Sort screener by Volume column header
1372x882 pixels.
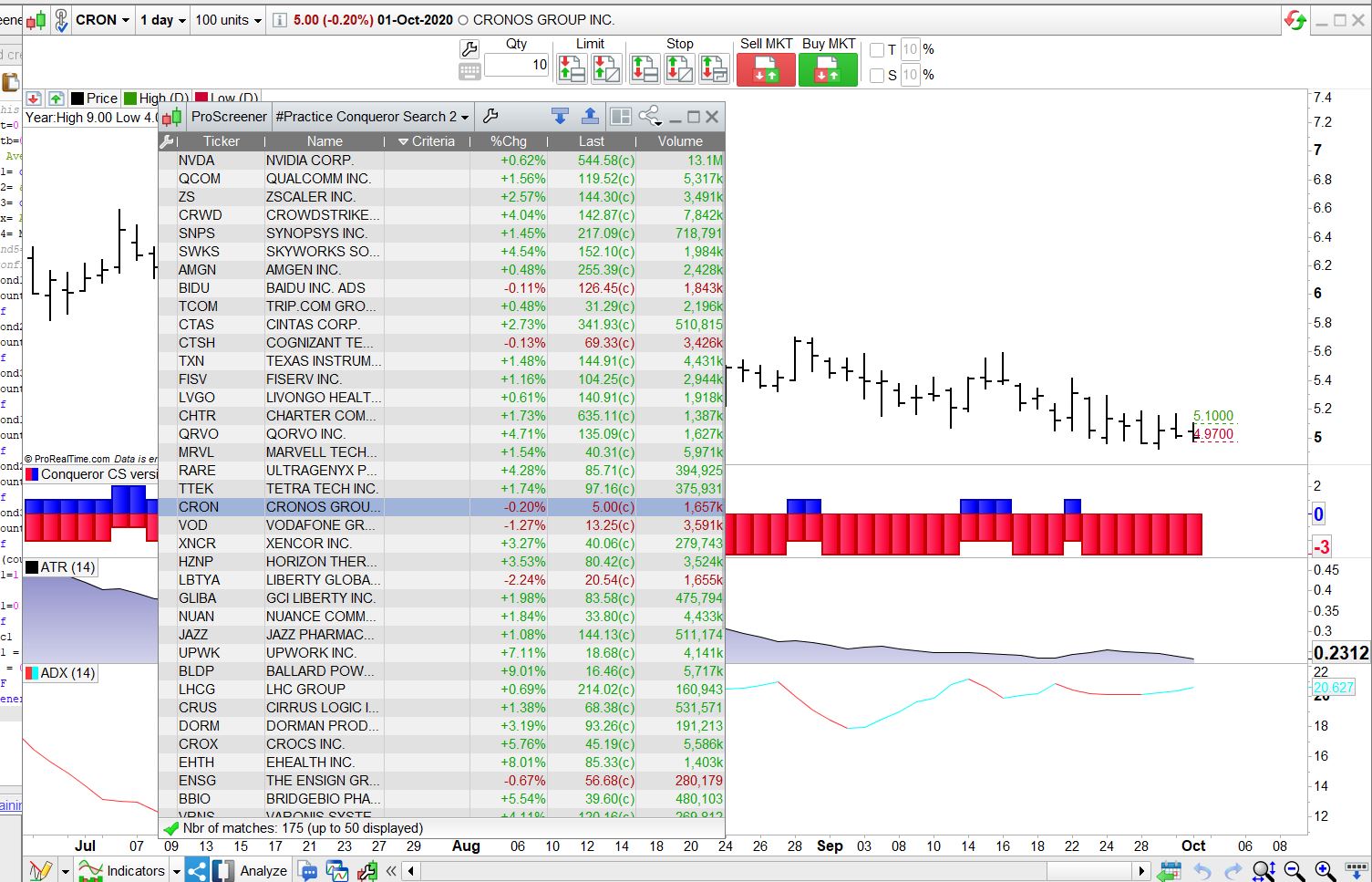[x=680, y=141]
